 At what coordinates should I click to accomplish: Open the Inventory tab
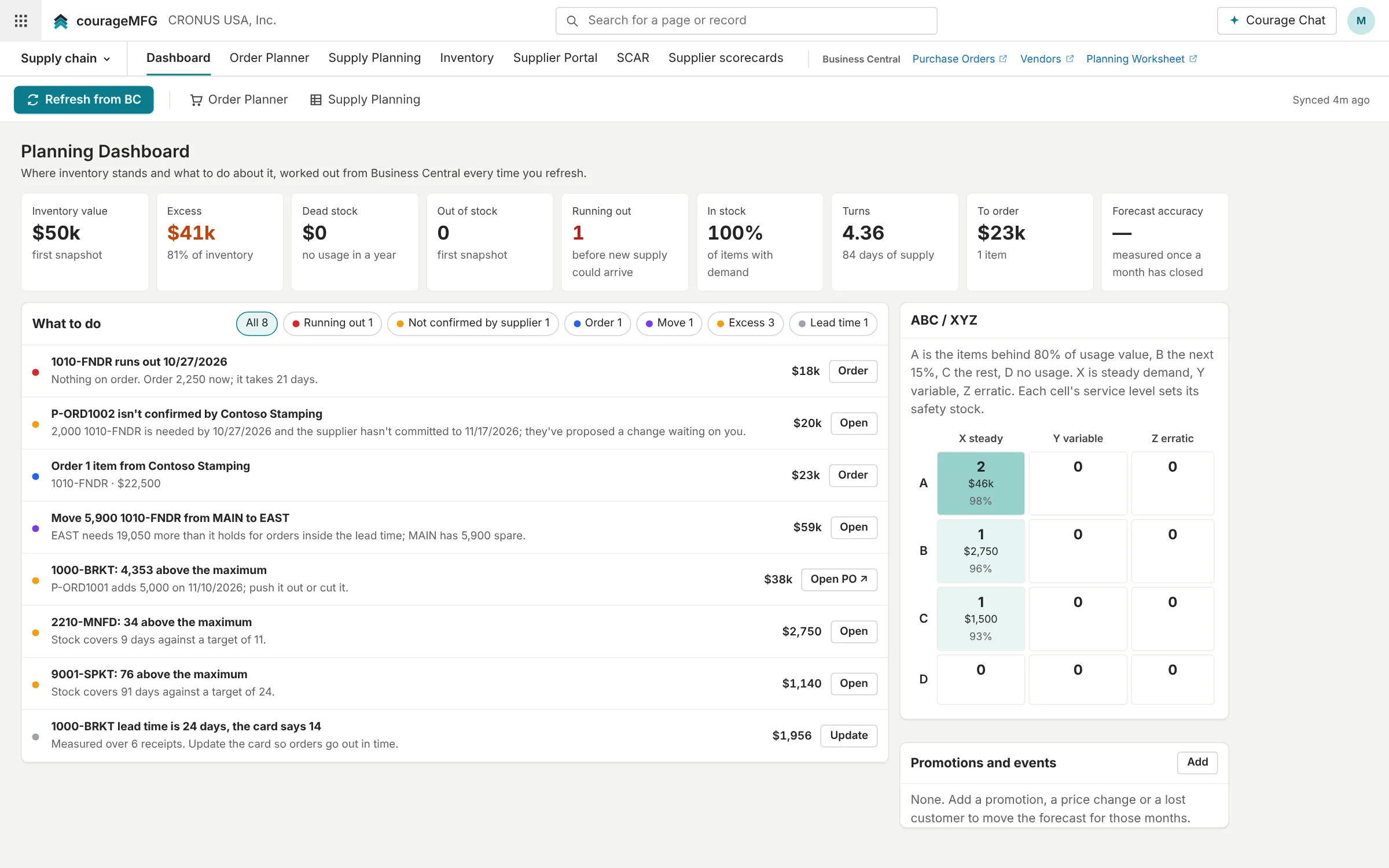466,58
